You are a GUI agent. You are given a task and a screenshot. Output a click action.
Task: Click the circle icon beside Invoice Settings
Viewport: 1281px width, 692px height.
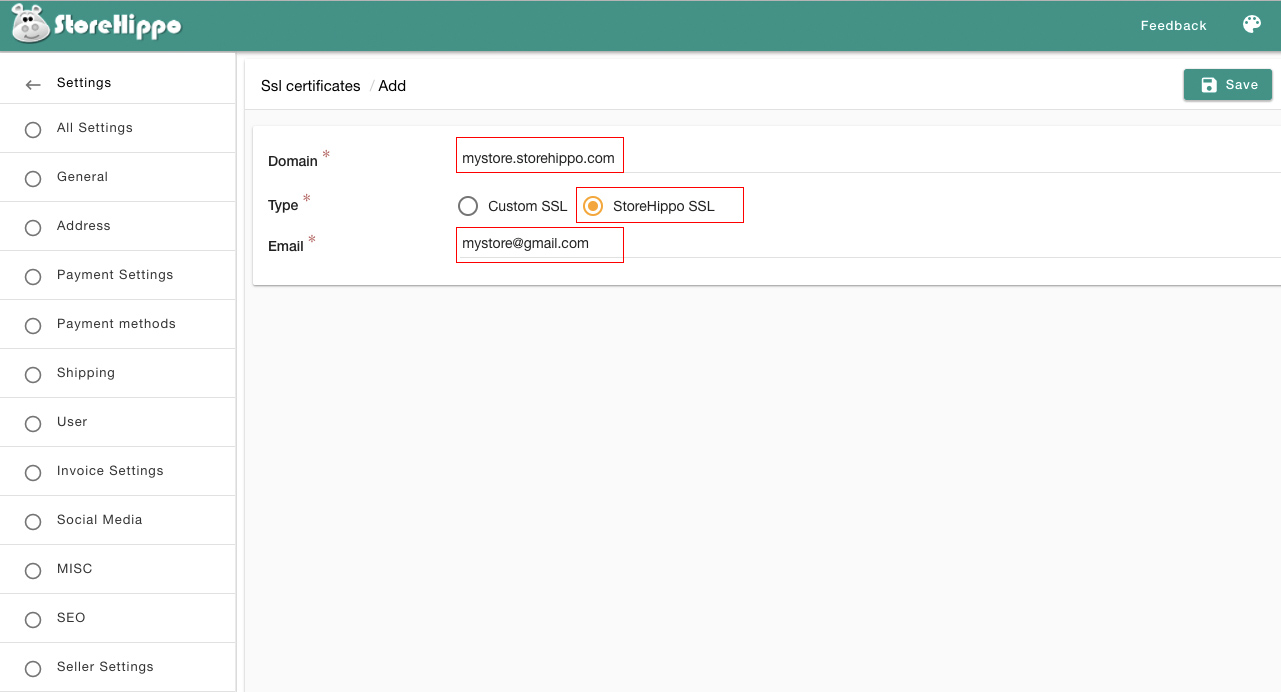(x=33, y=473)
